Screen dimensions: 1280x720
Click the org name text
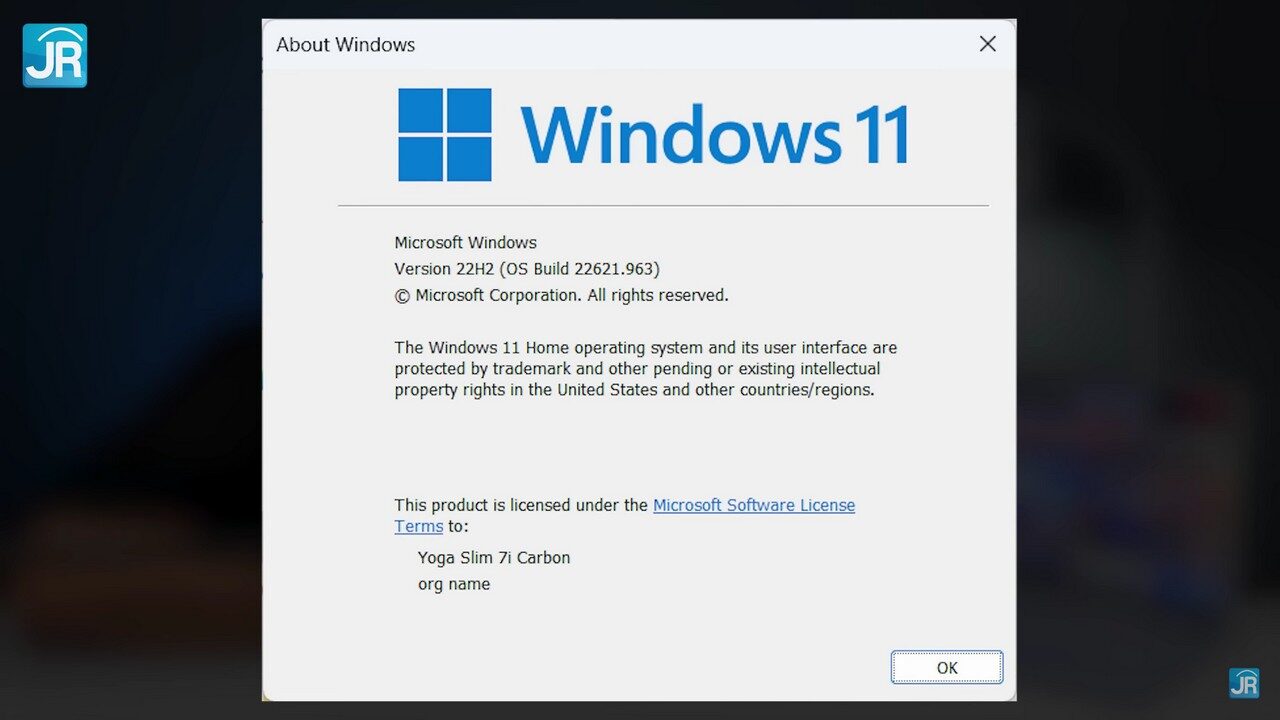[454, 584]
